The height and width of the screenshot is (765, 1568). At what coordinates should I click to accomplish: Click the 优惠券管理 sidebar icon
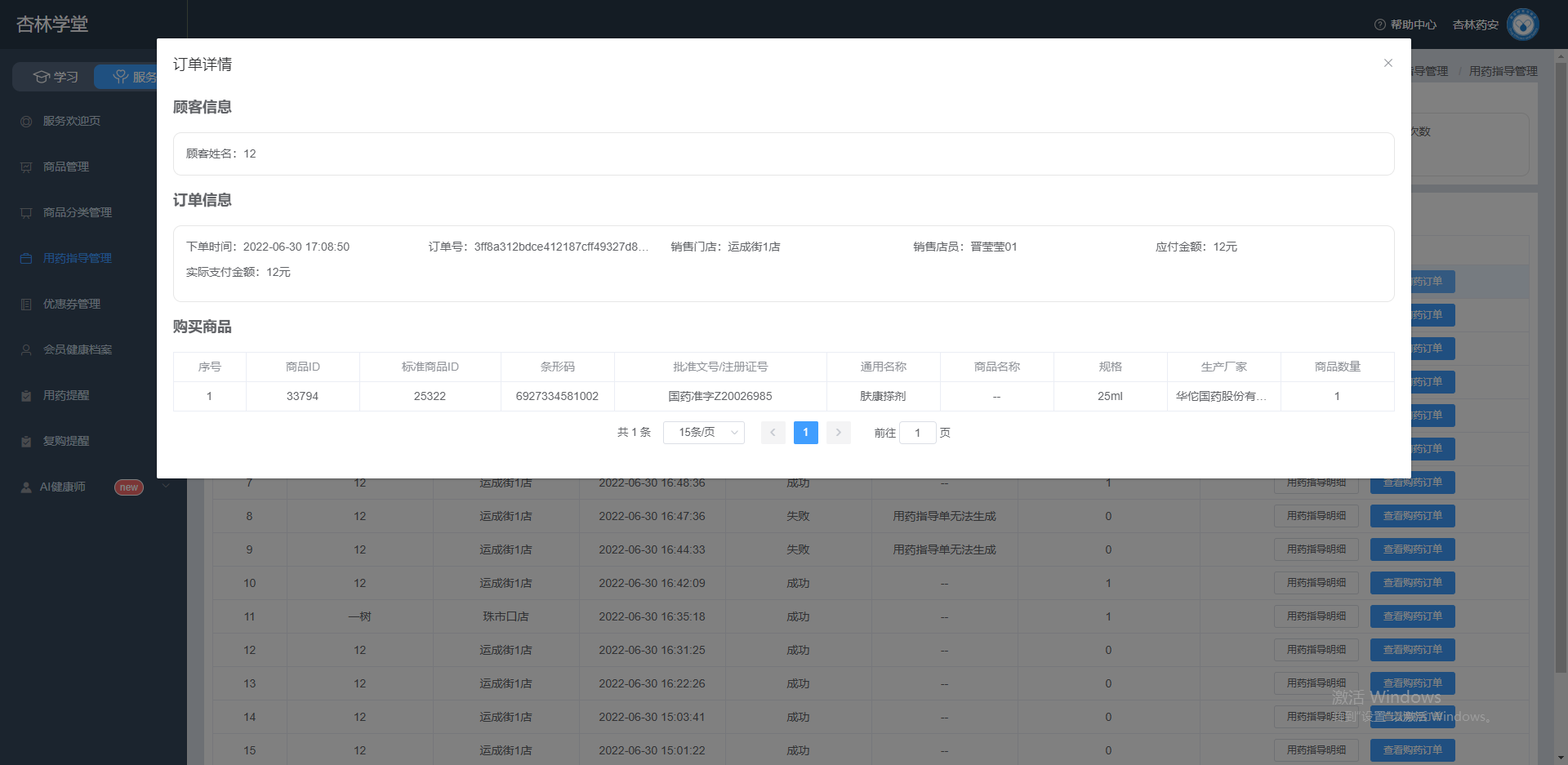[x=26, y=304]
